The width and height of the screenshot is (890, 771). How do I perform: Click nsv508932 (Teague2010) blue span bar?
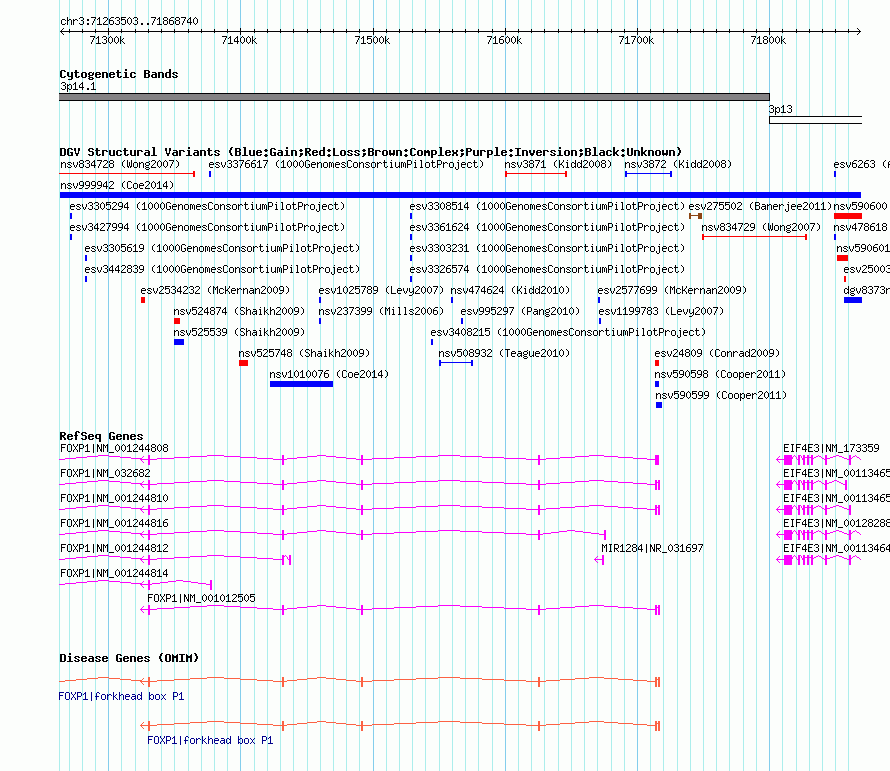(x=456, y=363)
